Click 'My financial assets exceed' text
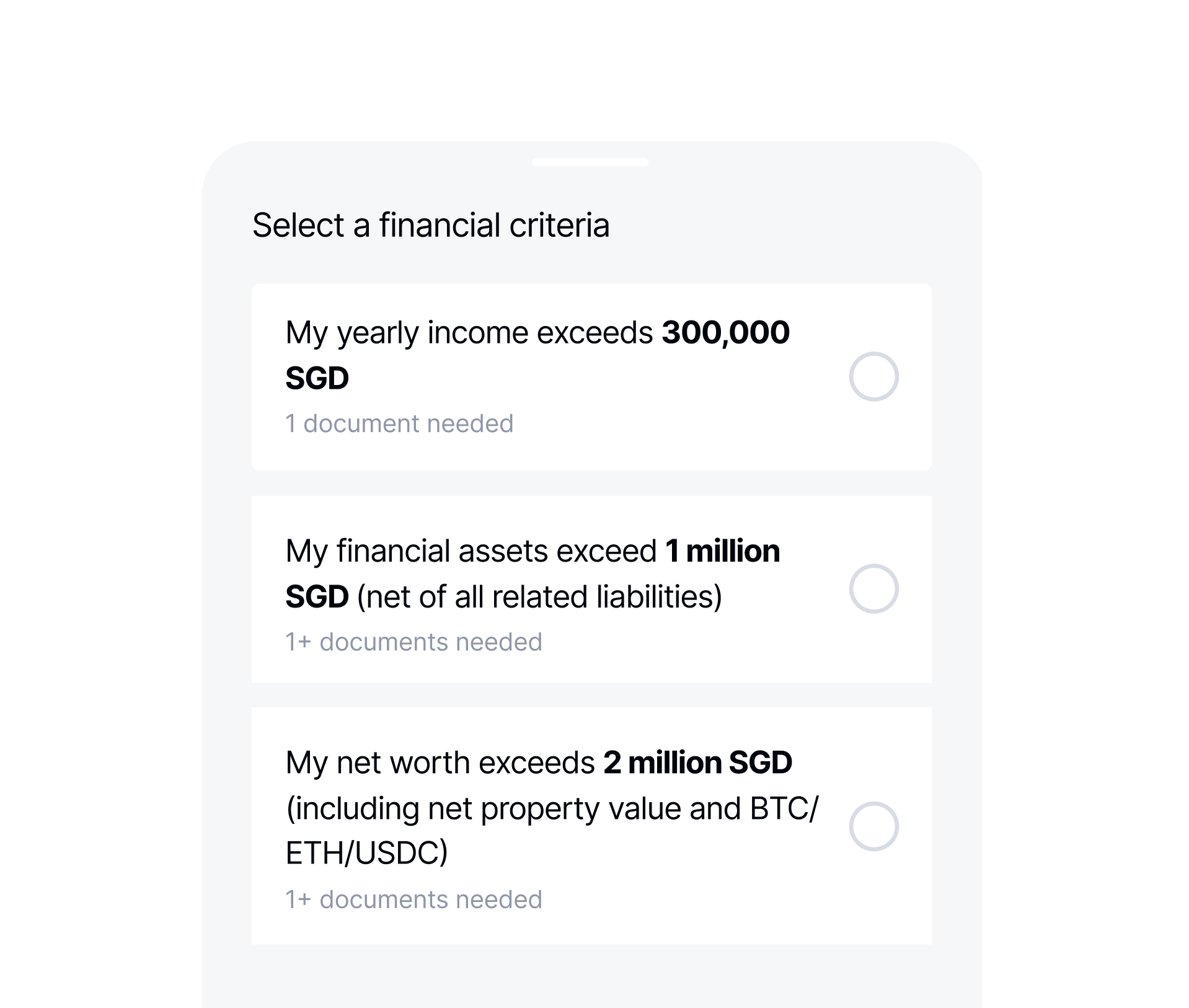This screenshot has width=1189, height=1008. click(471, 550)
